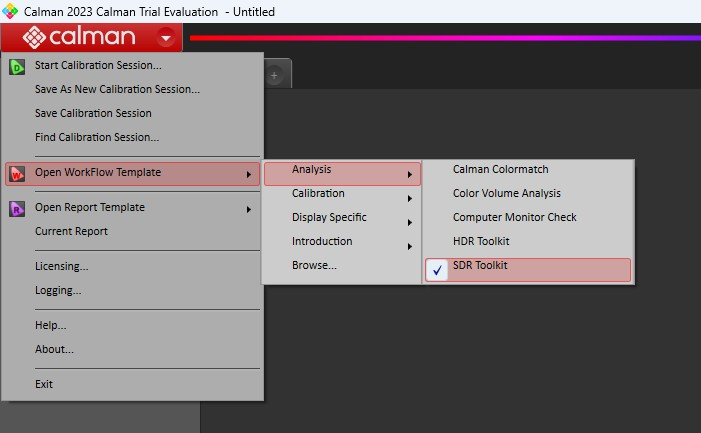Select Save As New Calibration Session...
701x433 pixels.
(x=117, y=89)
